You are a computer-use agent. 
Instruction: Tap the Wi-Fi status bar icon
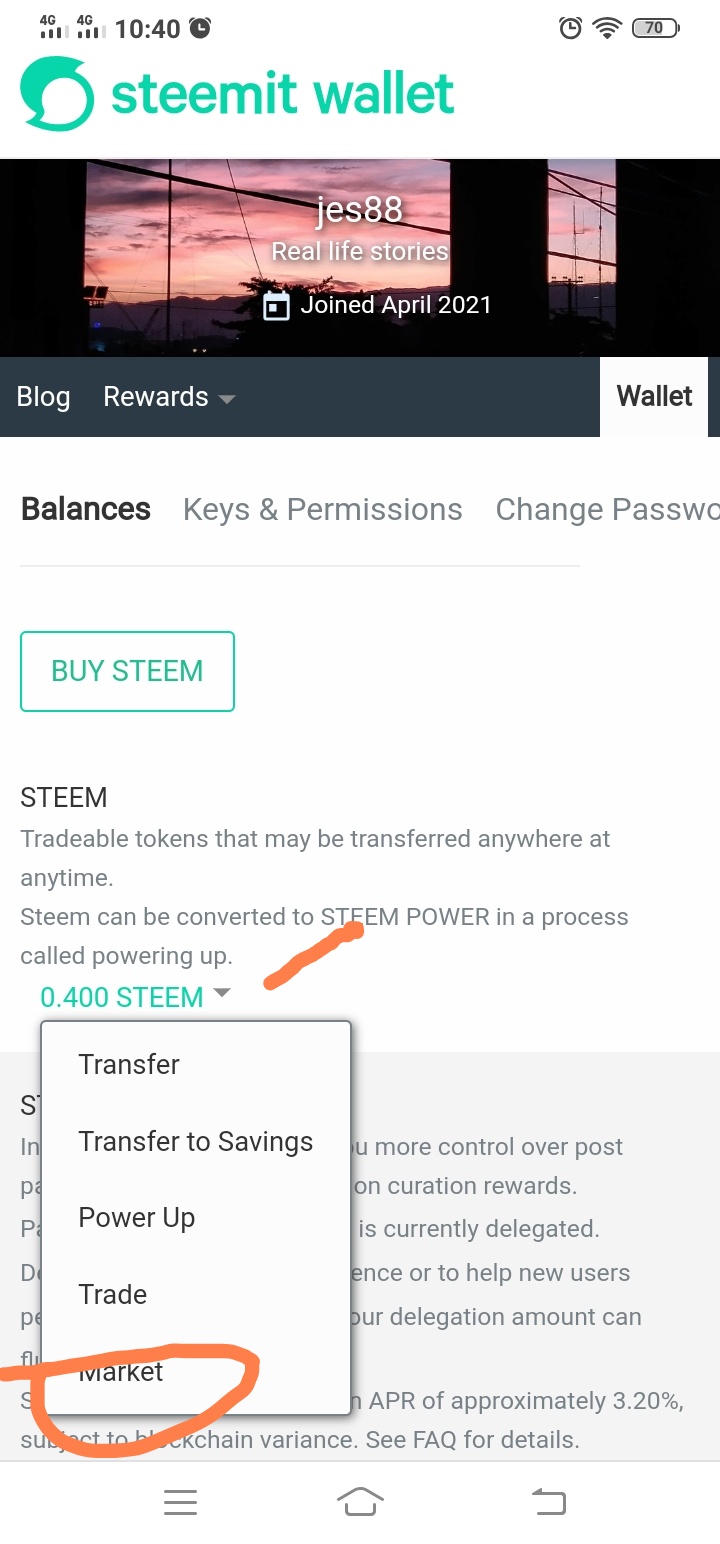(x=607, y=28)
